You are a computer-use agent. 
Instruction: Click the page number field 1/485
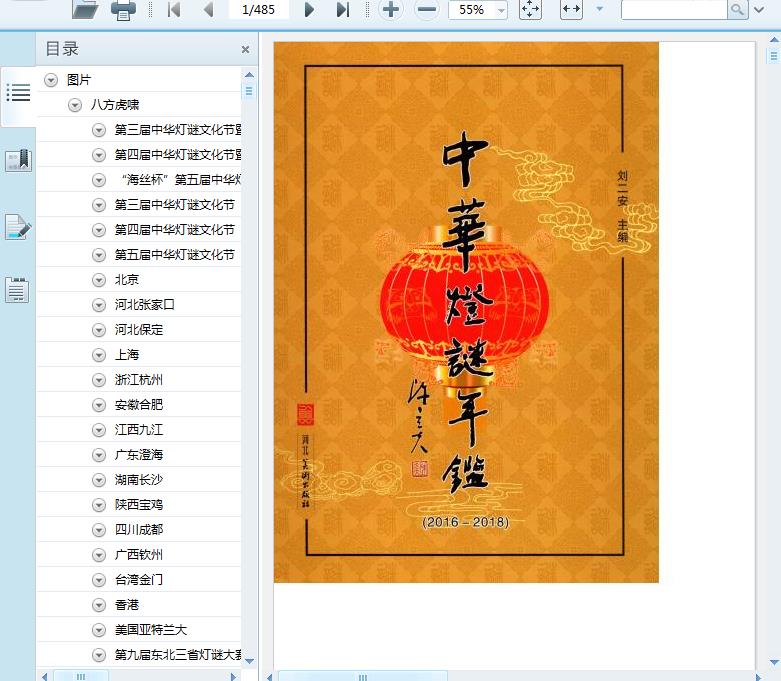pos(259,9)
